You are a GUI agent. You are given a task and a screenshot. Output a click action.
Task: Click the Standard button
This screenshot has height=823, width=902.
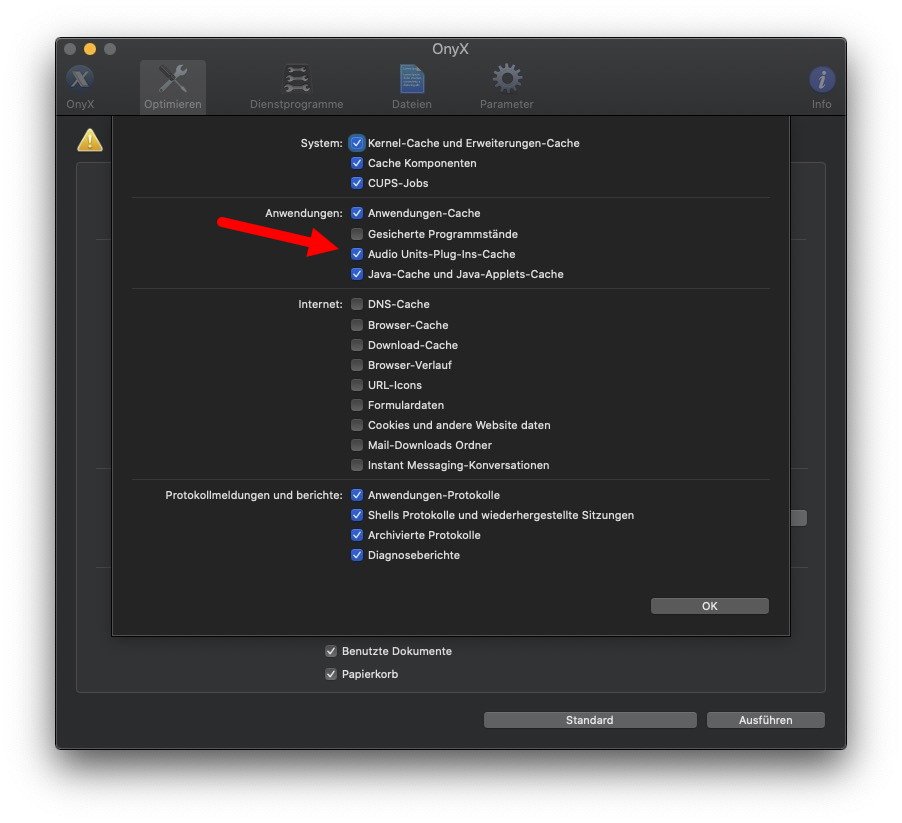tap(590, 719)
